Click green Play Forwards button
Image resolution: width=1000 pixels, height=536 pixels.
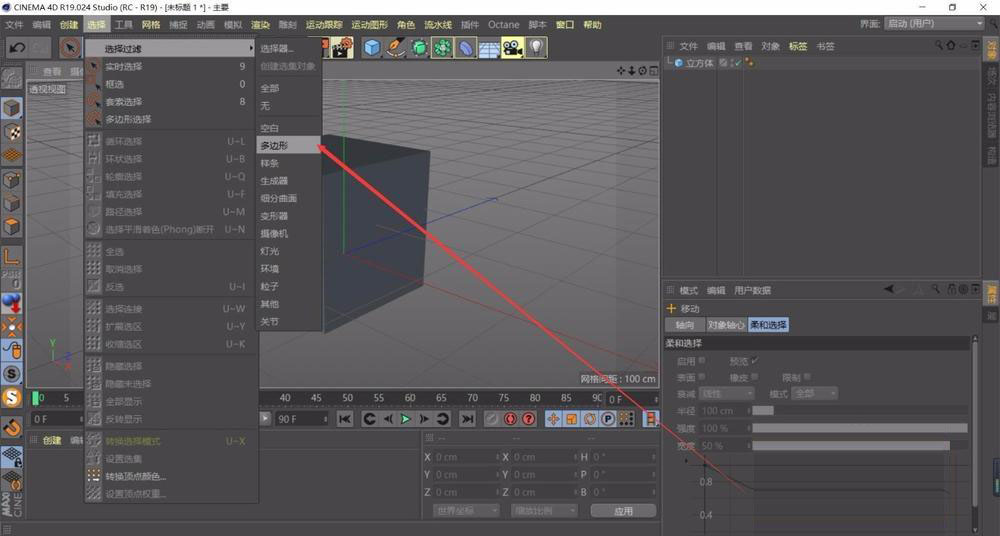[x=406, y=419]
